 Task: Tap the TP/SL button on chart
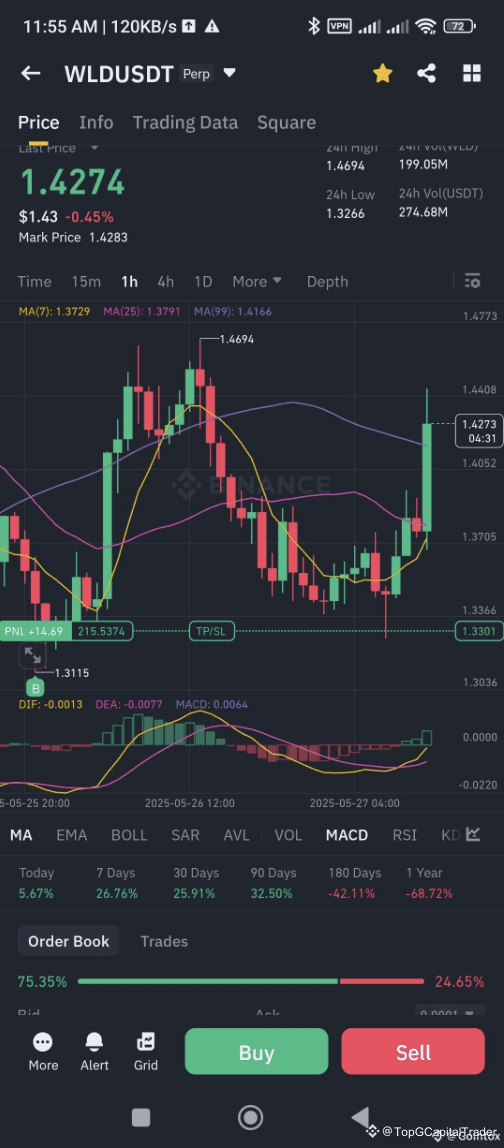pos(211,631)
